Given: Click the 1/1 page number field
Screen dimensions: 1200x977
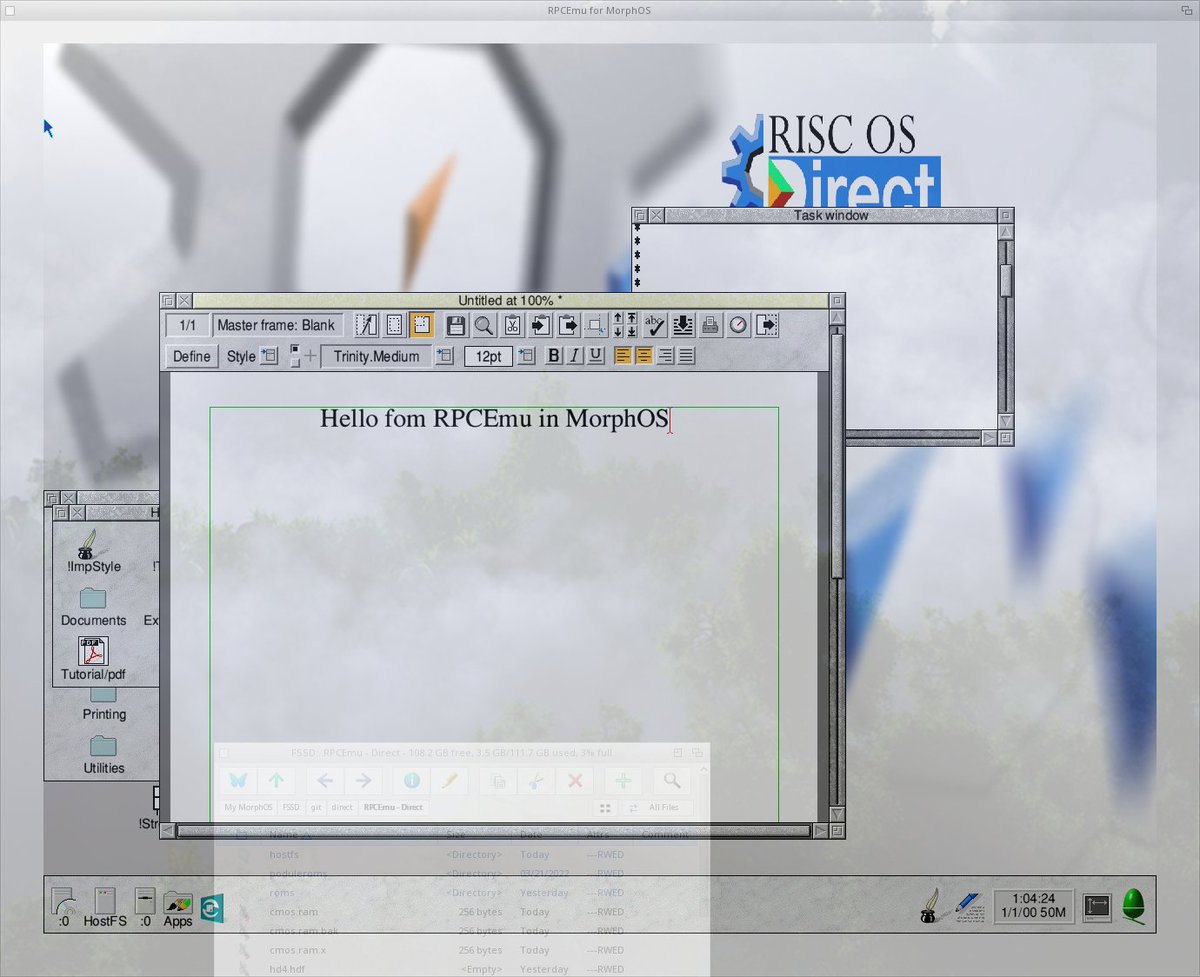Looking at the screenshot, I should click(187, 325).
